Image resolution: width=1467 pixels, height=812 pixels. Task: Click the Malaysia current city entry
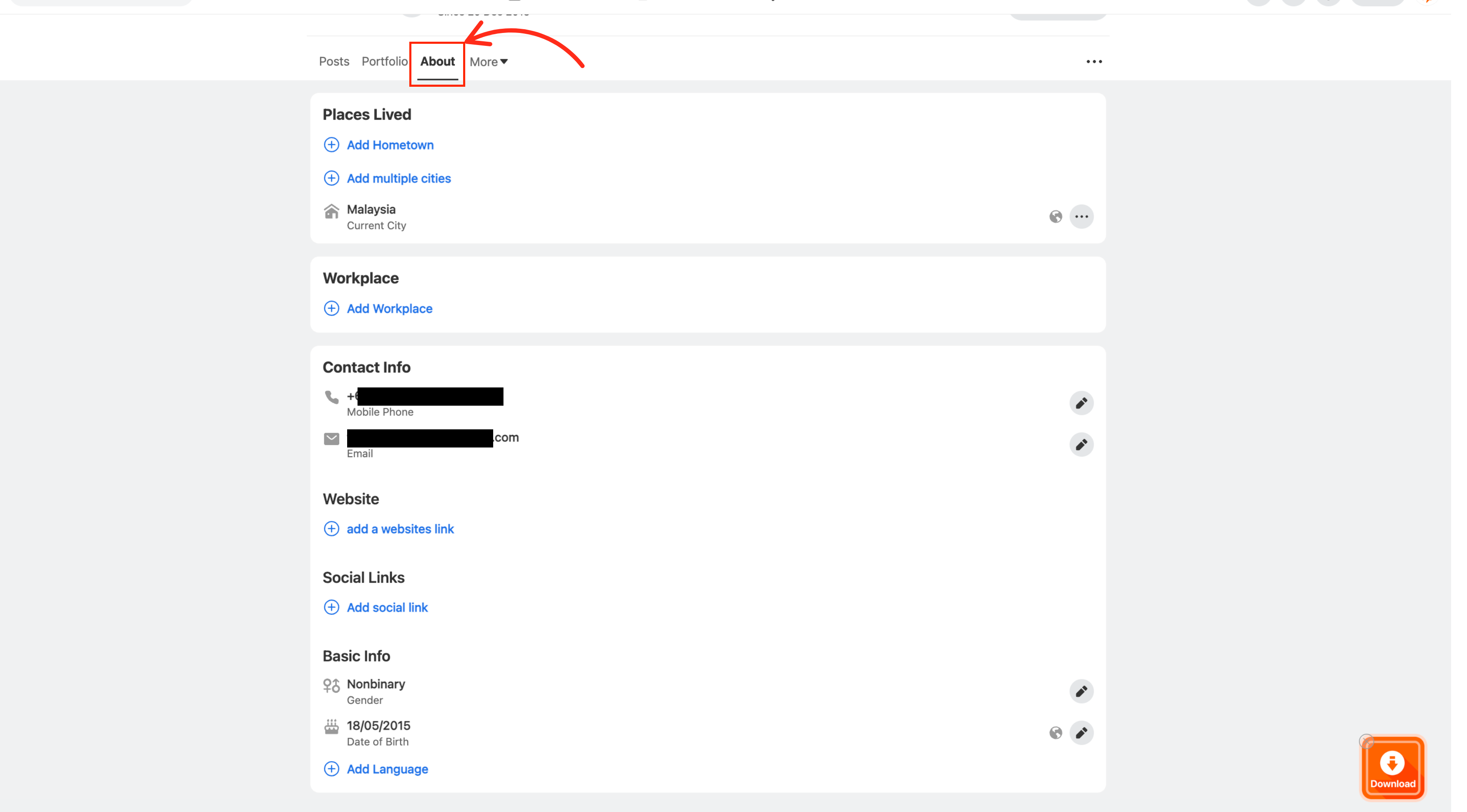pyautogui.click(x=376, y=217)
